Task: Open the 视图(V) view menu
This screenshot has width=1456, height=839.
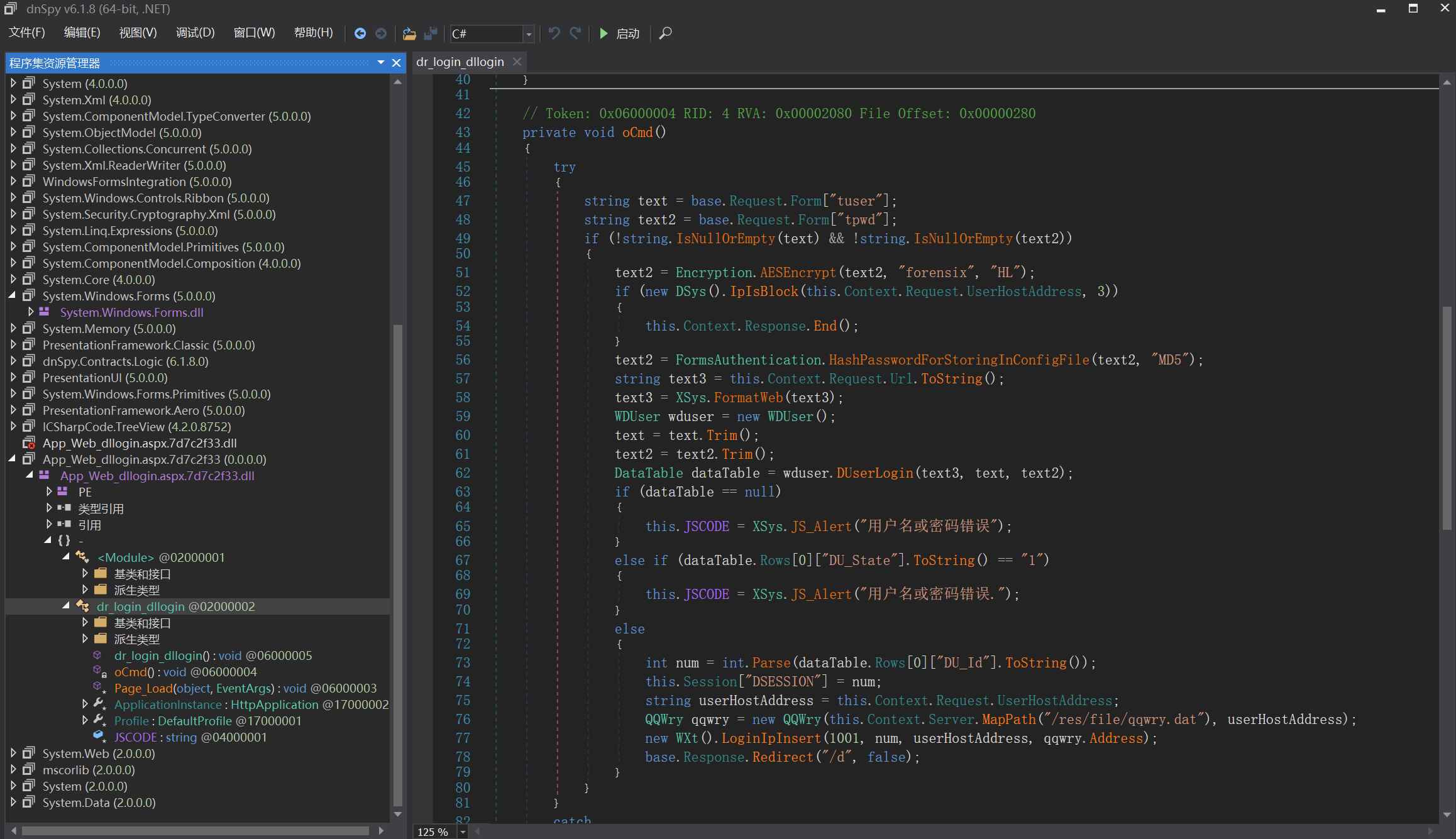Action: point(138,33)
